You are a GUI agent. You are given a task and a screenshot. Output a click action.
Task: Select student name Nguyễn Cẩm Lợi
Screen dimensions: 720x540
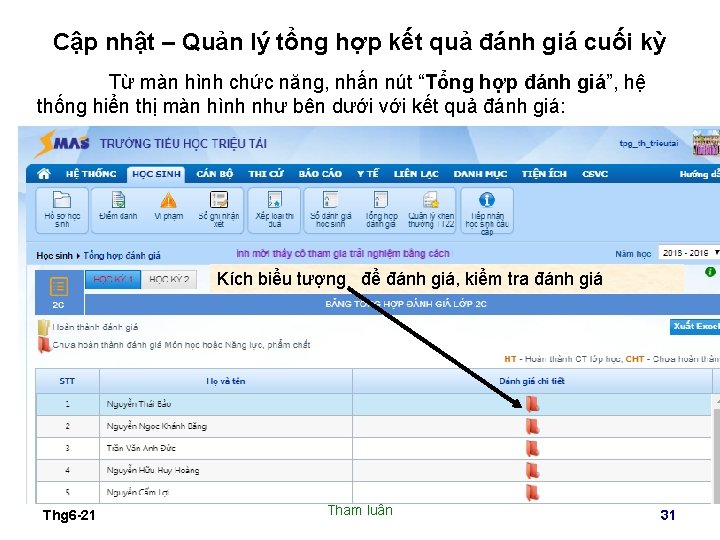(138, 492)
